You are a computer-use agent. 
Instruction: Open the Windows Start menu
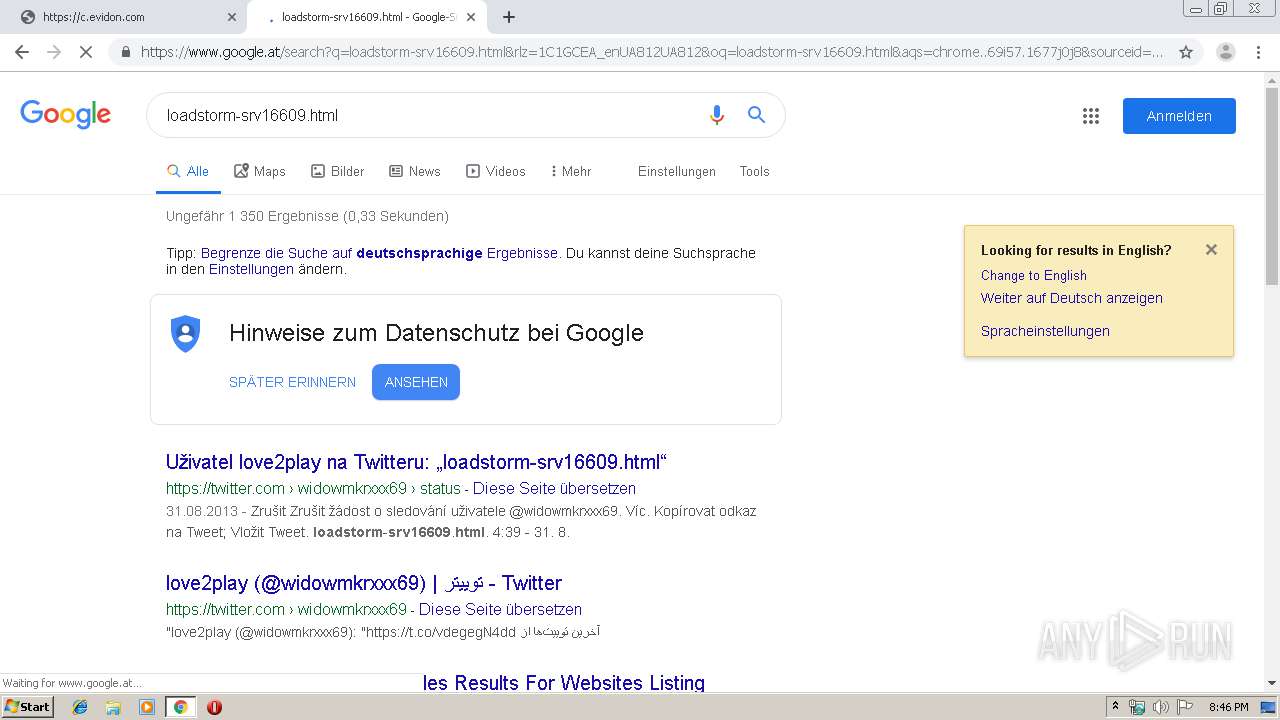click(27, 706)
